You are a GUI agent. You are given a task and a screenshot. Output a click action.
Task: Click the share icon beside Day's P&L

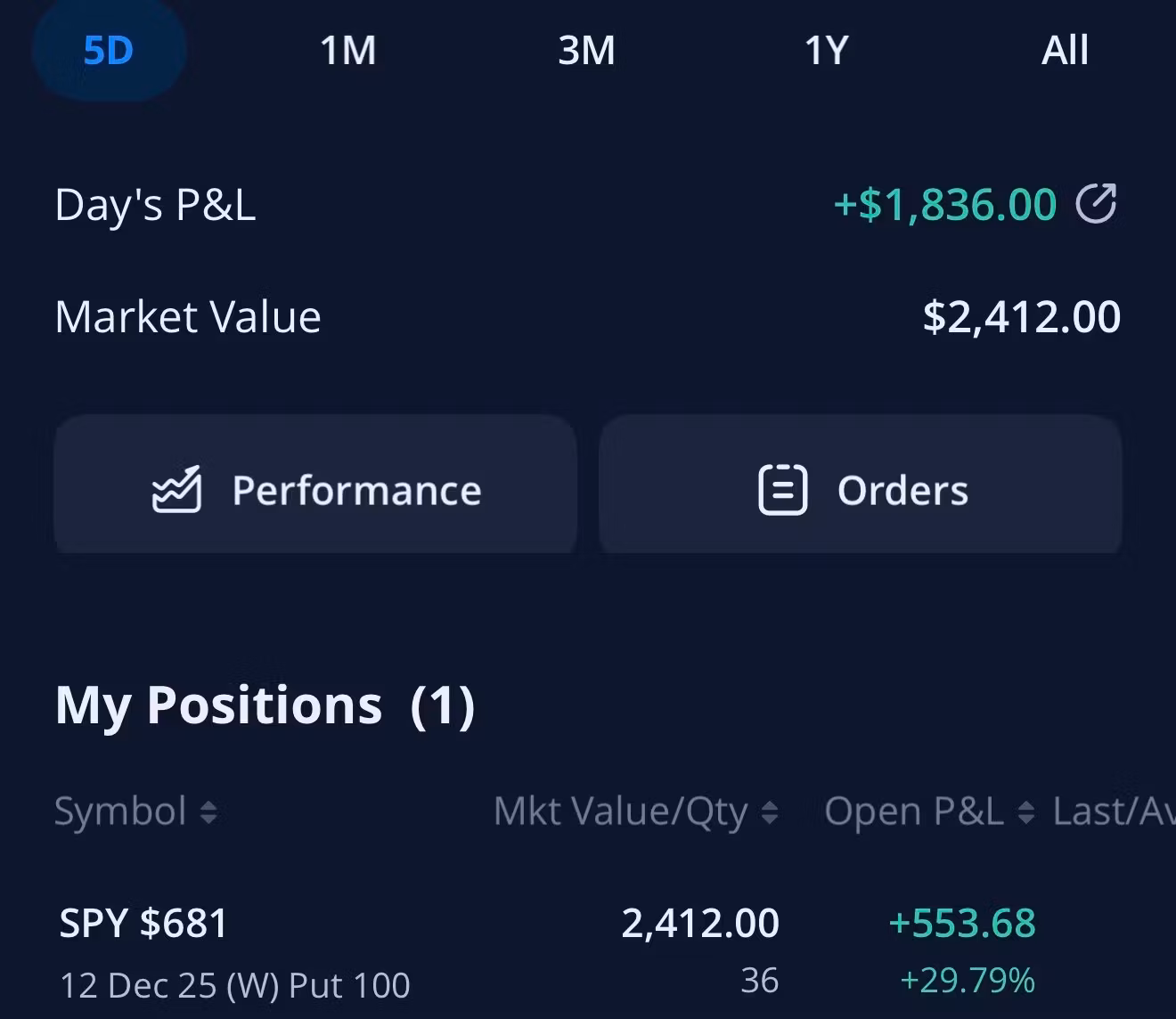[1096, 203]
